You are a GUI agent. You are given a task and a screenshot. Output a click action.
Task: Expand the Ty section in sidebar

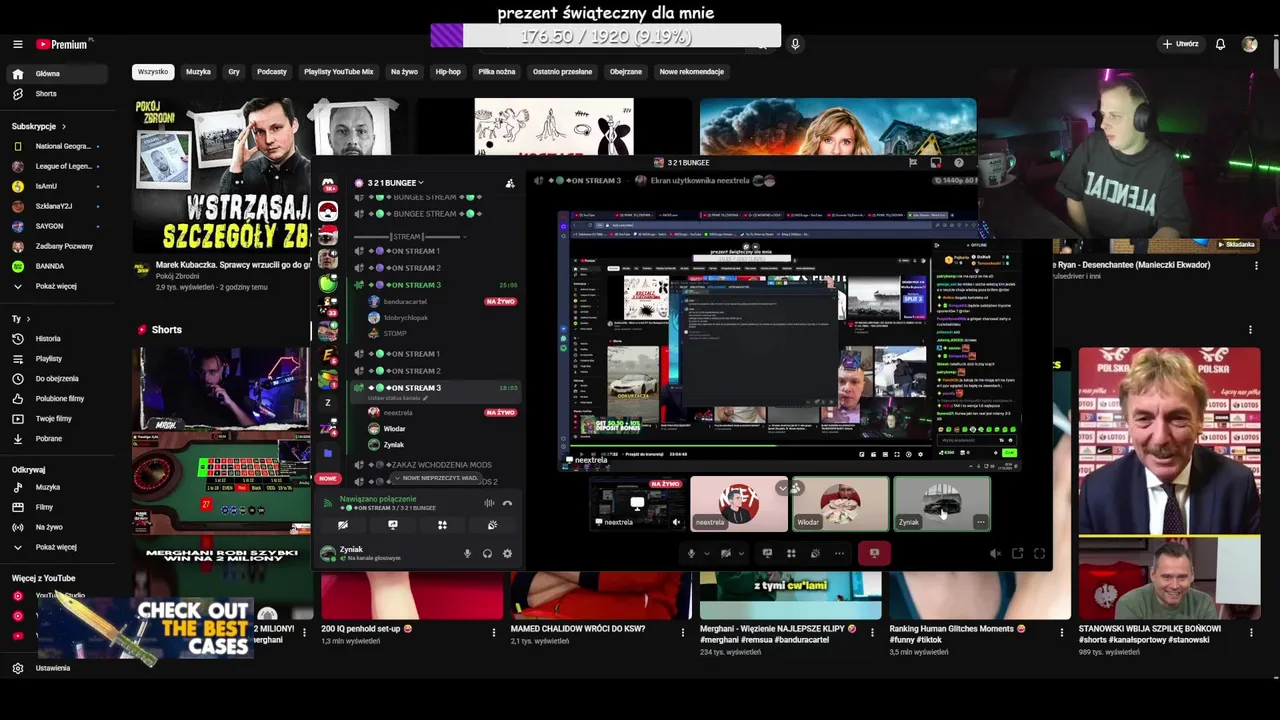click(28, 319)
